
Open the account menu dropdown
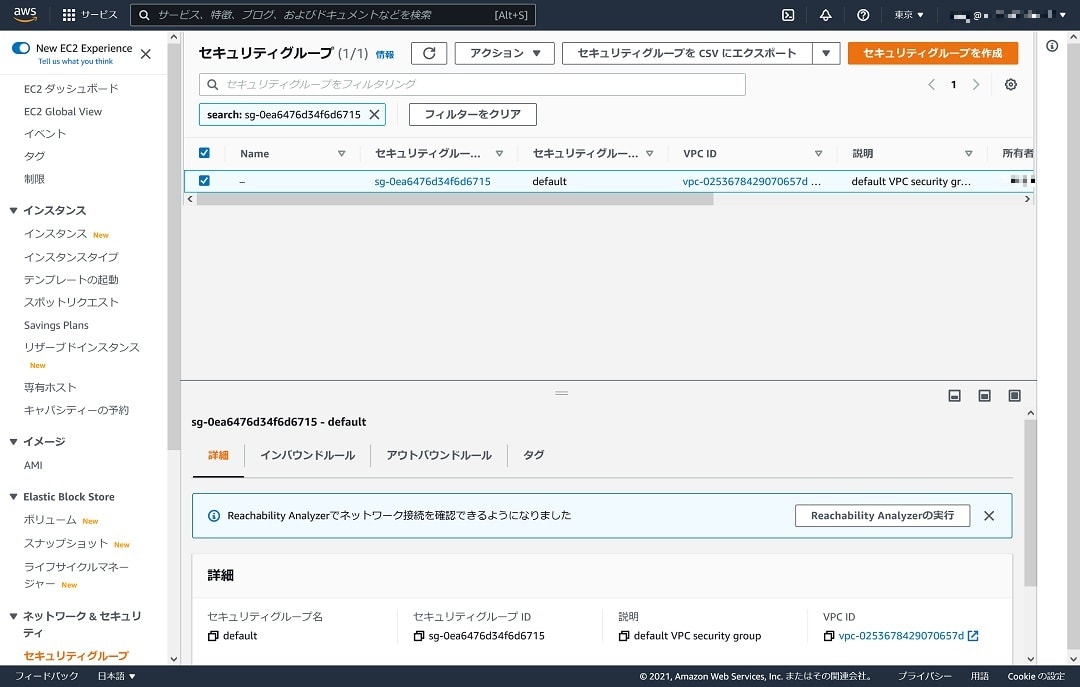click(x=1008, y=14)
